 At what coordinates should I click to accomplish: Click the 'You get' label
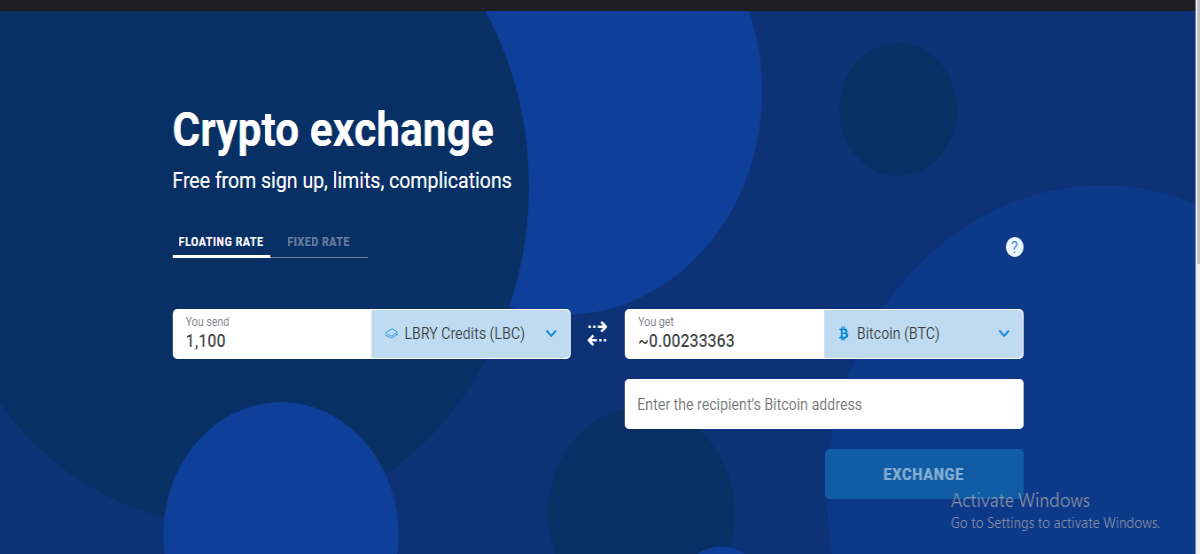pyautogui.click(x=656, y=322)
